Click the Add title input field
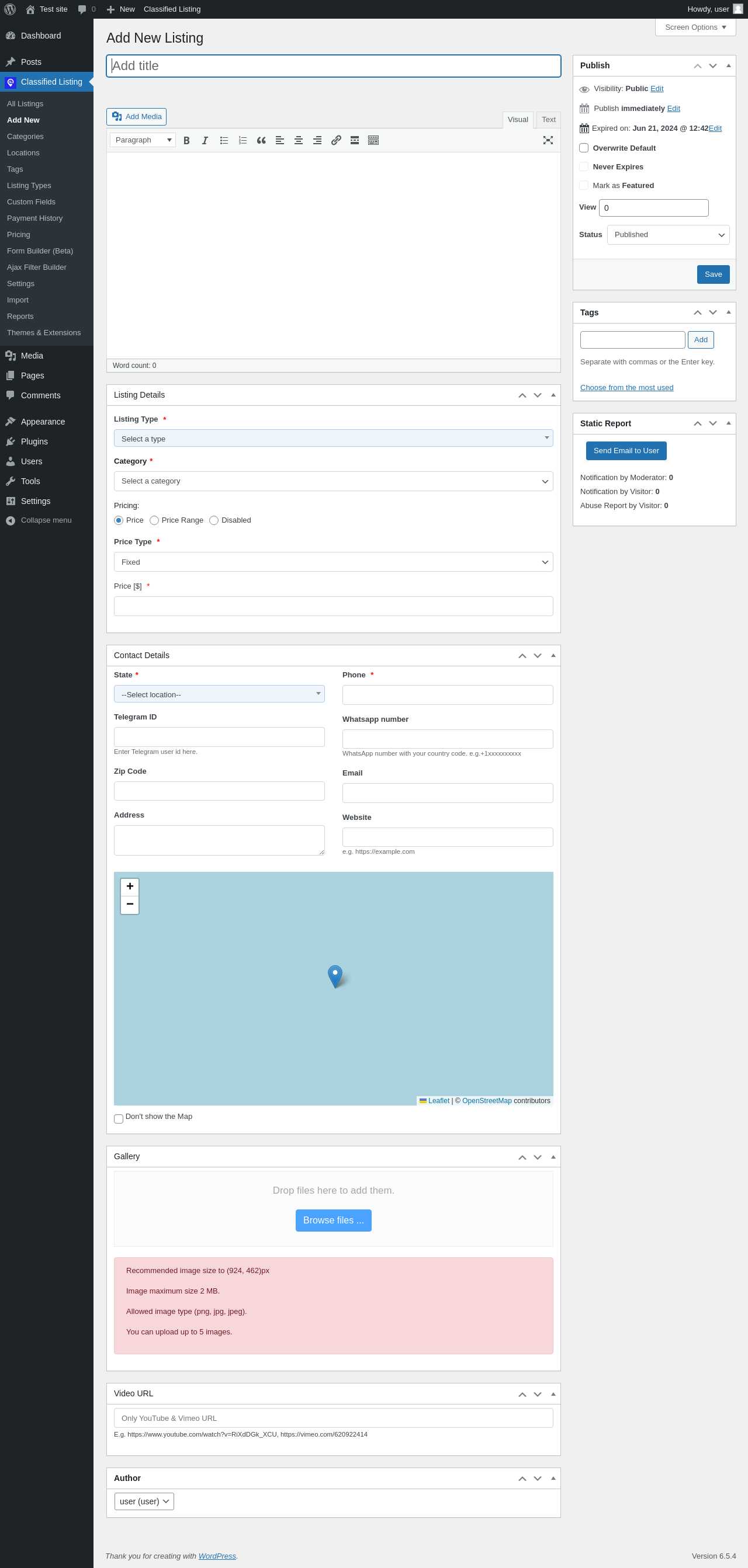 point(333,67)
